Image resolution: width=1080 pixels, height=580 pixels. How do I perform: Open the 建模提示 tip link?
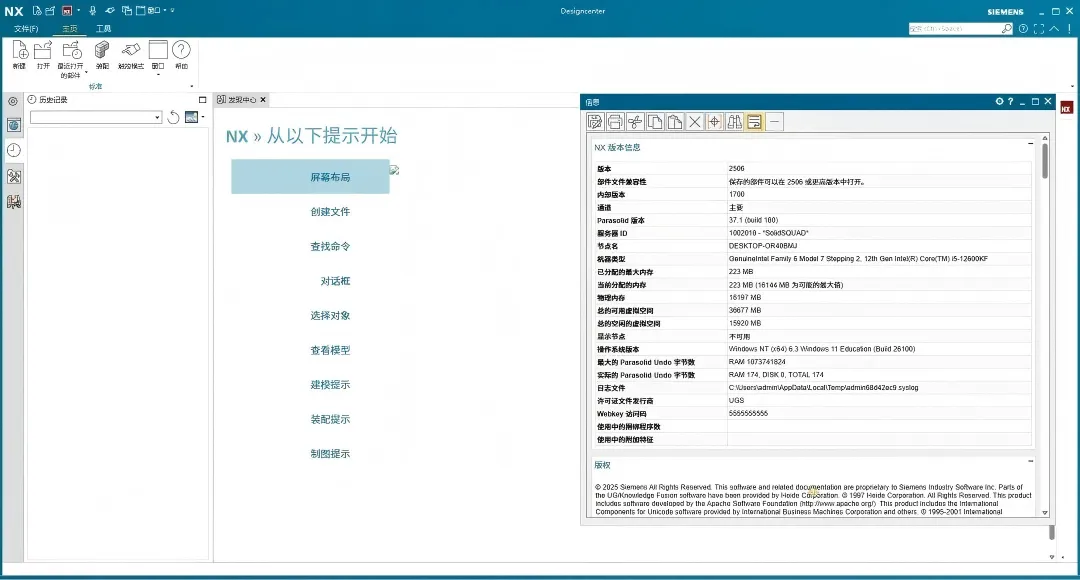pyautogui.click(x=330, y=384)
